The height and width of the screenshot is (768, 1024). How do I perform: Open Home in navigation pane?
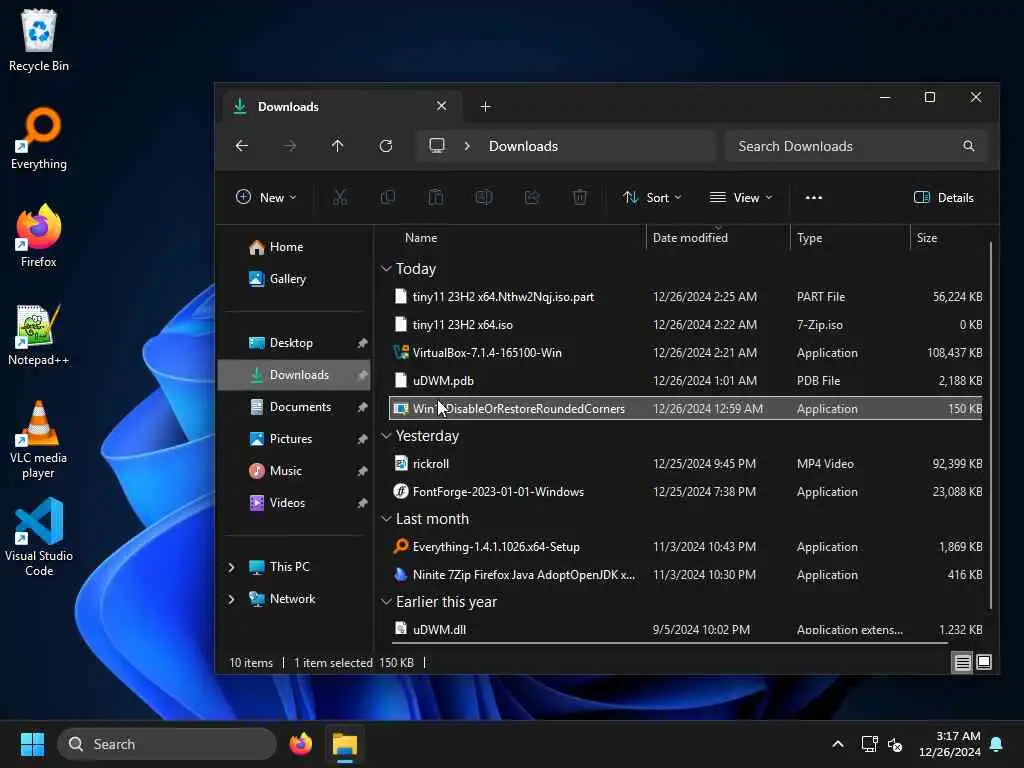294,247
